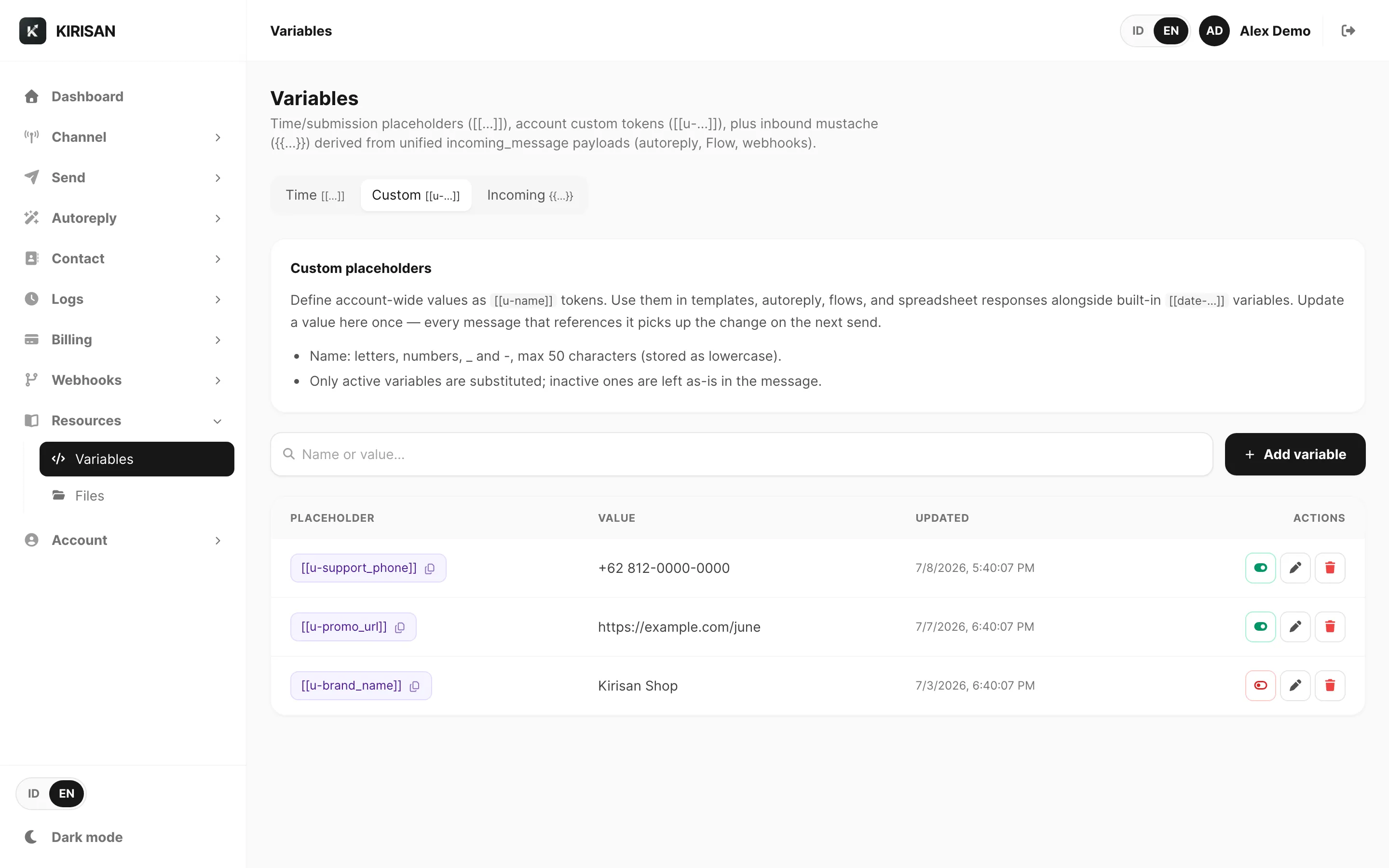Expand the Webhooks menu chevron

(x=218, y=380)
